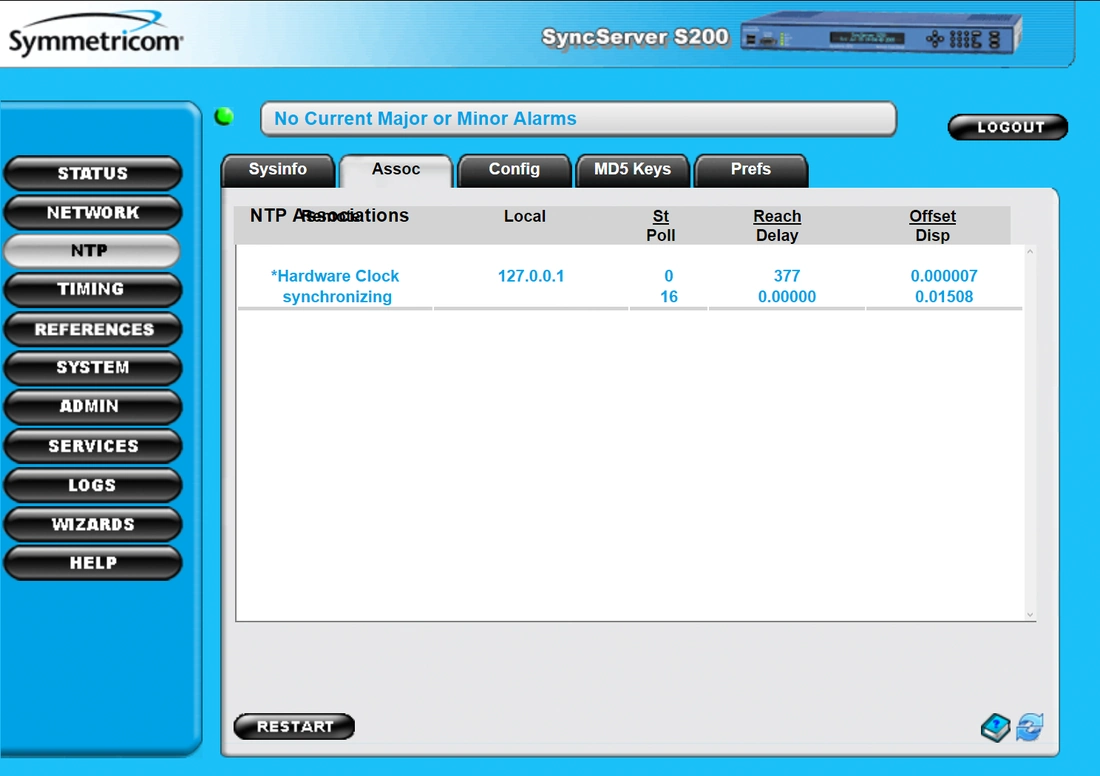
Task: Click the Symmetricom logo
Action: [95, 34]
